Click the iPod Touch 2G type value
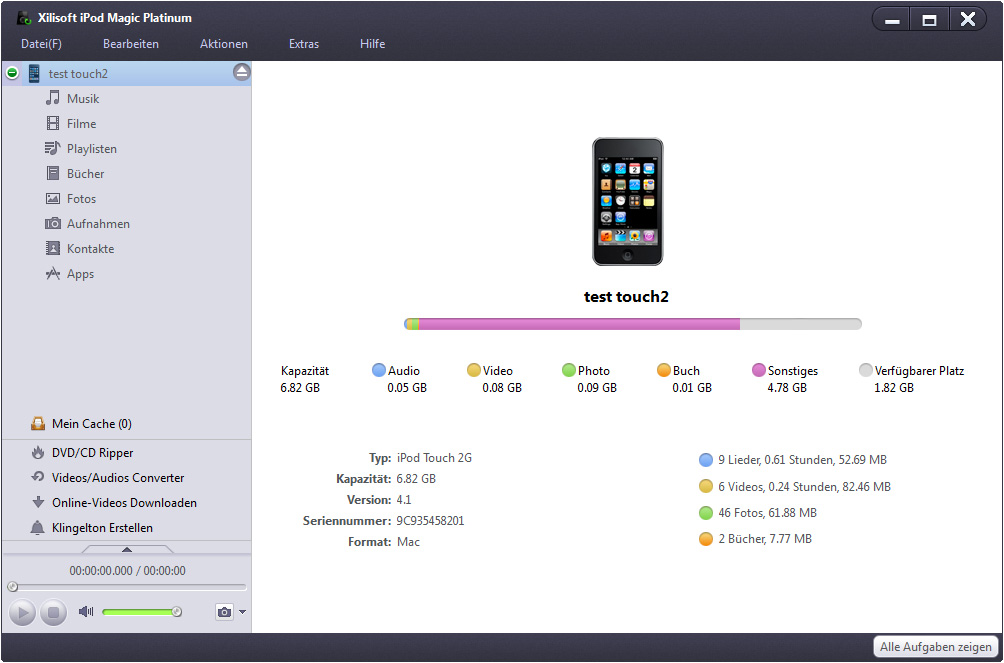Image resolution: width=1004 pixels, height=663 pixels. [x=434, y=458]
